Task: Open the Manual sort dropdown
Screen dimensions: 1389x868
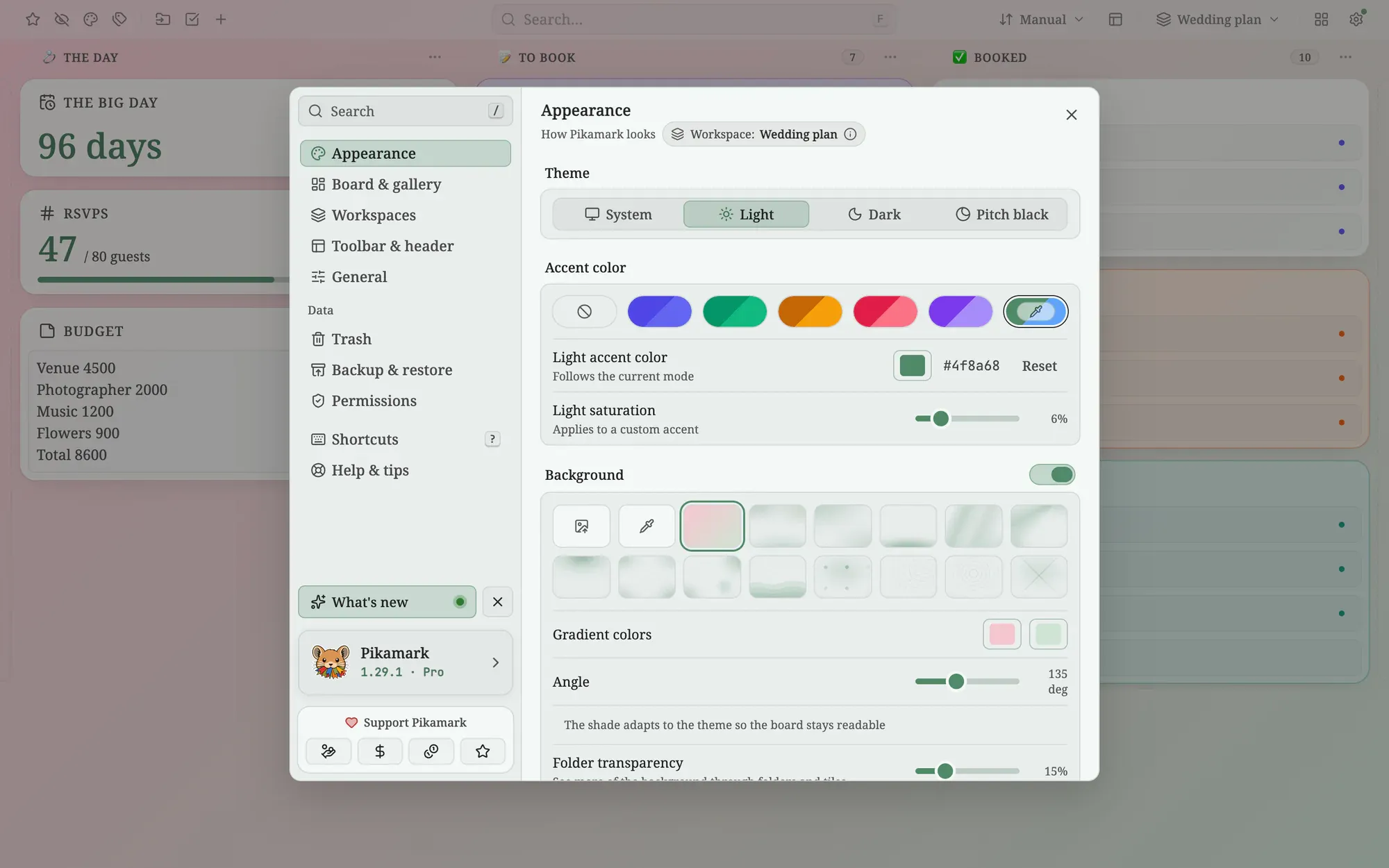Action: tap(1041, 19)
